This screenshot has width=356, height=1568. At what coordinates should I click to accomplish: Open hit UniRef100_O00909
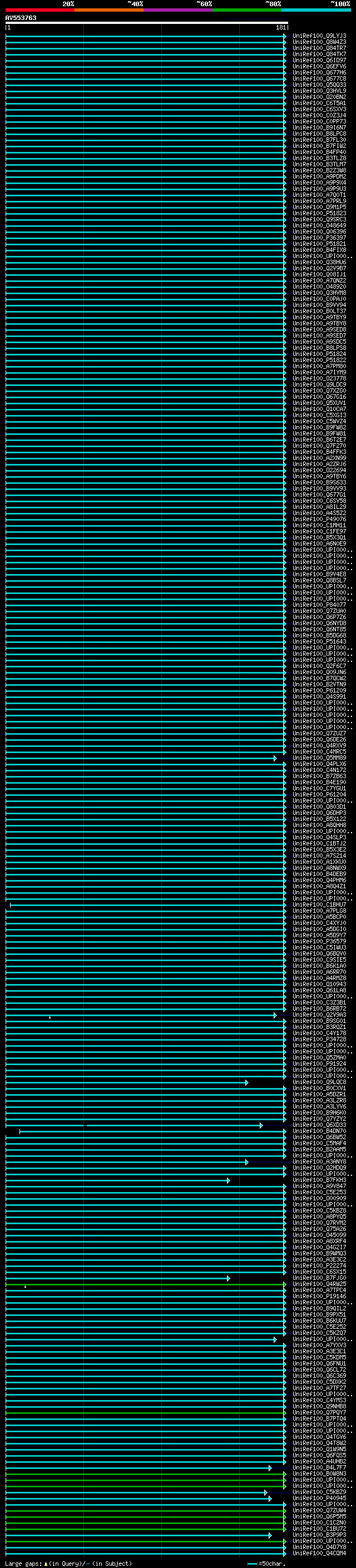tap(319, 1199)
